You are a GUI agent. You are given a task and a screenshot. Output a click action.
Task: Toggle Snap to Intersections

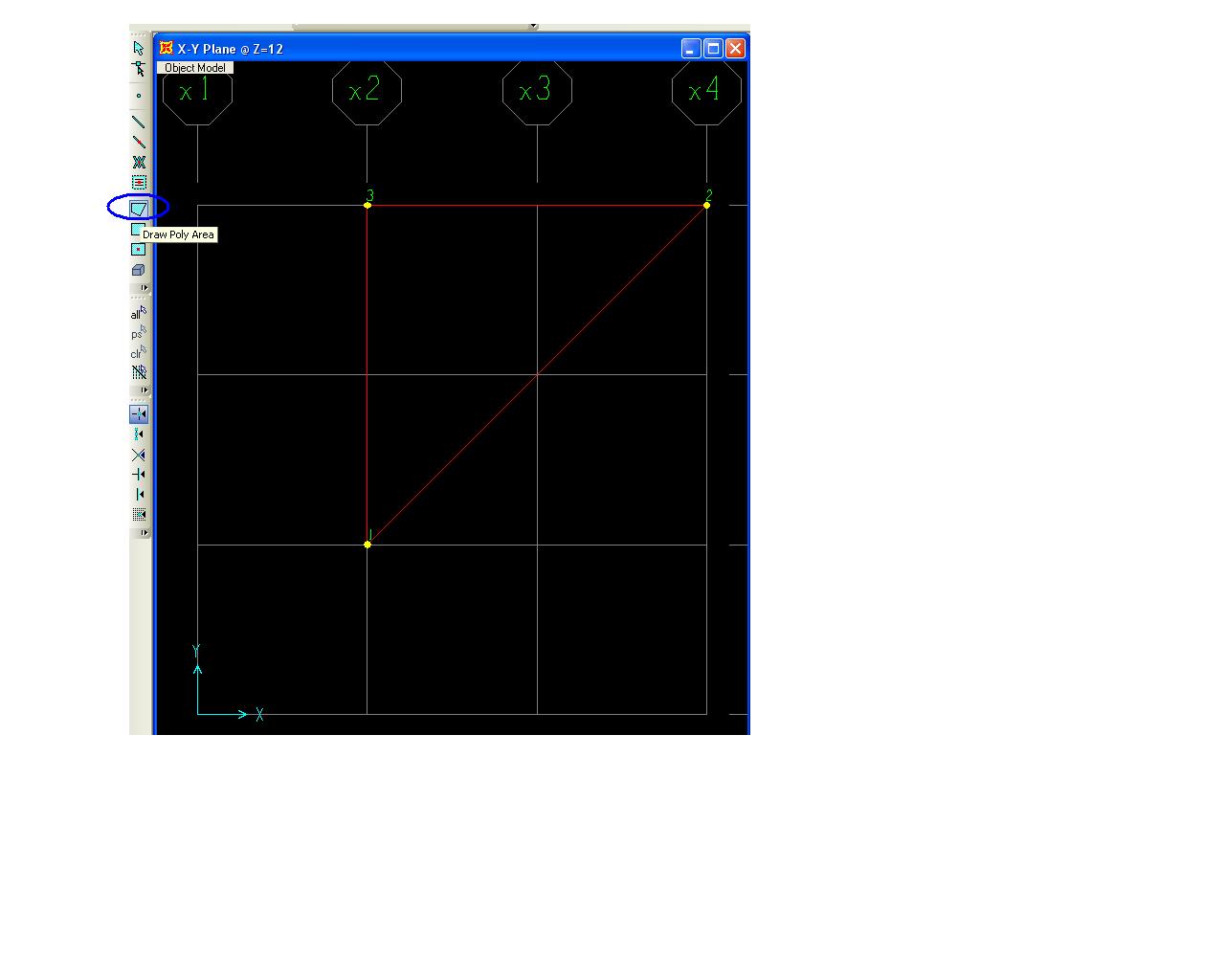coord(139,455)
